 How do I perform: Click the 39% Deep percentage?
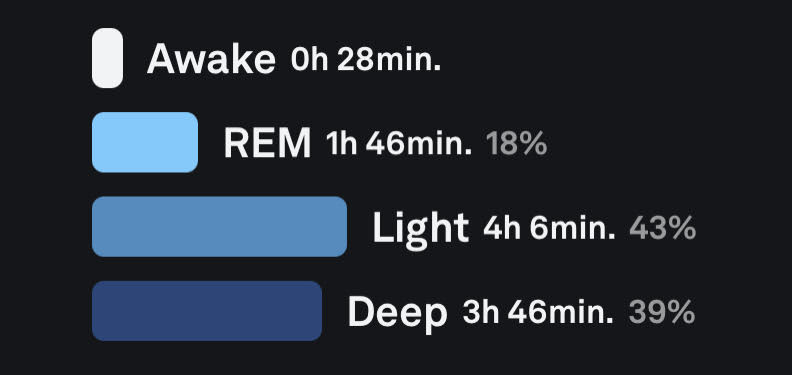662,312
